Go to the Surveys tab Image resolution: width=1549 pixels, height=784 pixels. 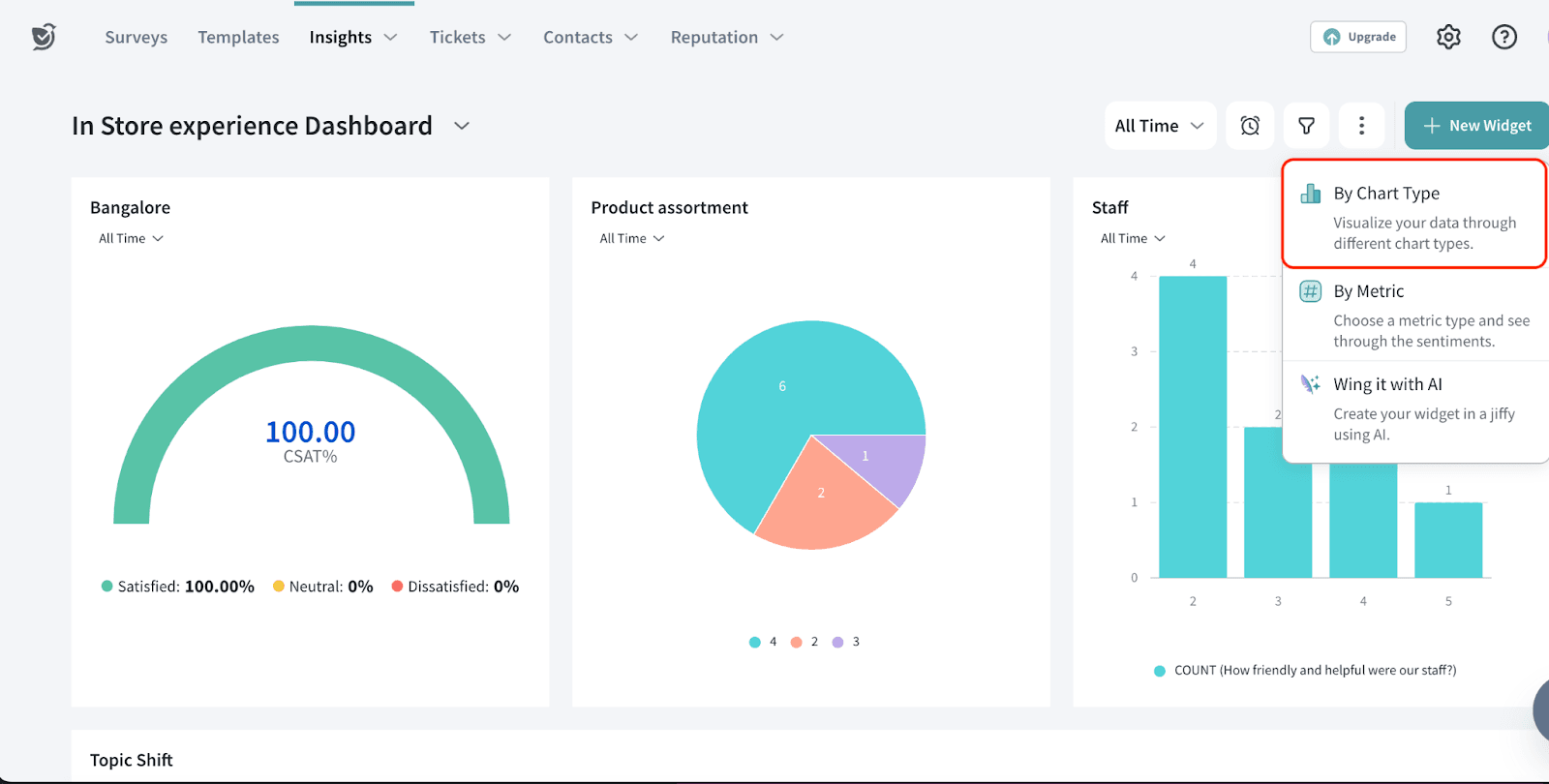click(136, 37)
